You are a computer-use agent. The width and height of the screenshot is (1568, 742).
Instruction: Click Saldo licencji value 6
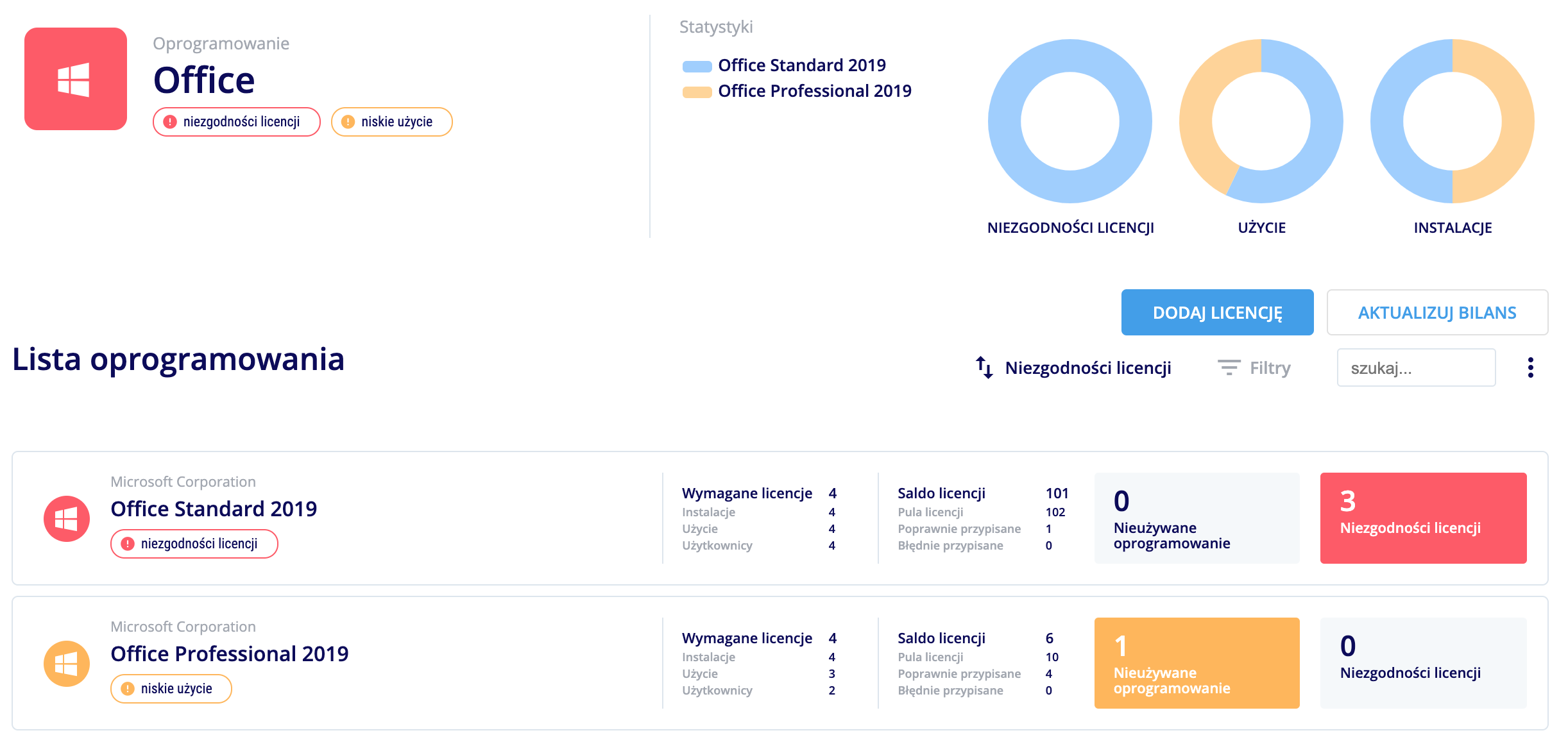(1050, 638)
